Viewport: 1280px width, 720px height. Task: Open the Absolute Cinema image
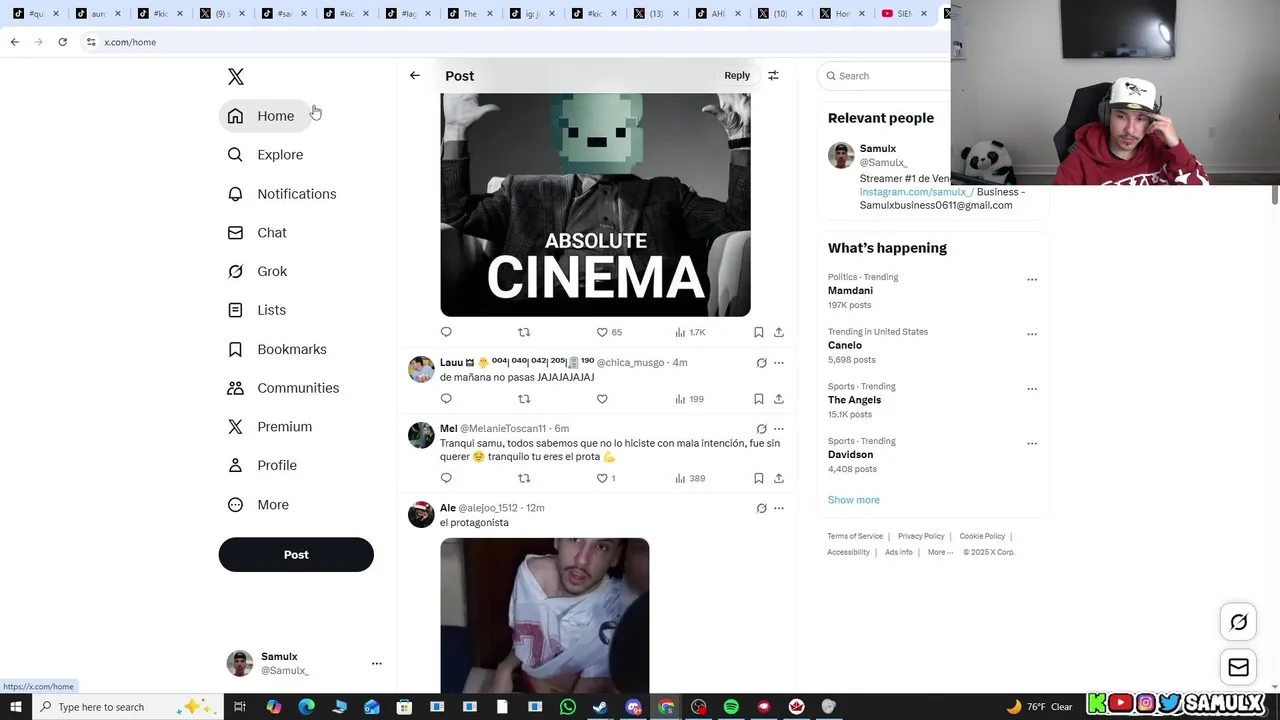(x=595, y=205)
